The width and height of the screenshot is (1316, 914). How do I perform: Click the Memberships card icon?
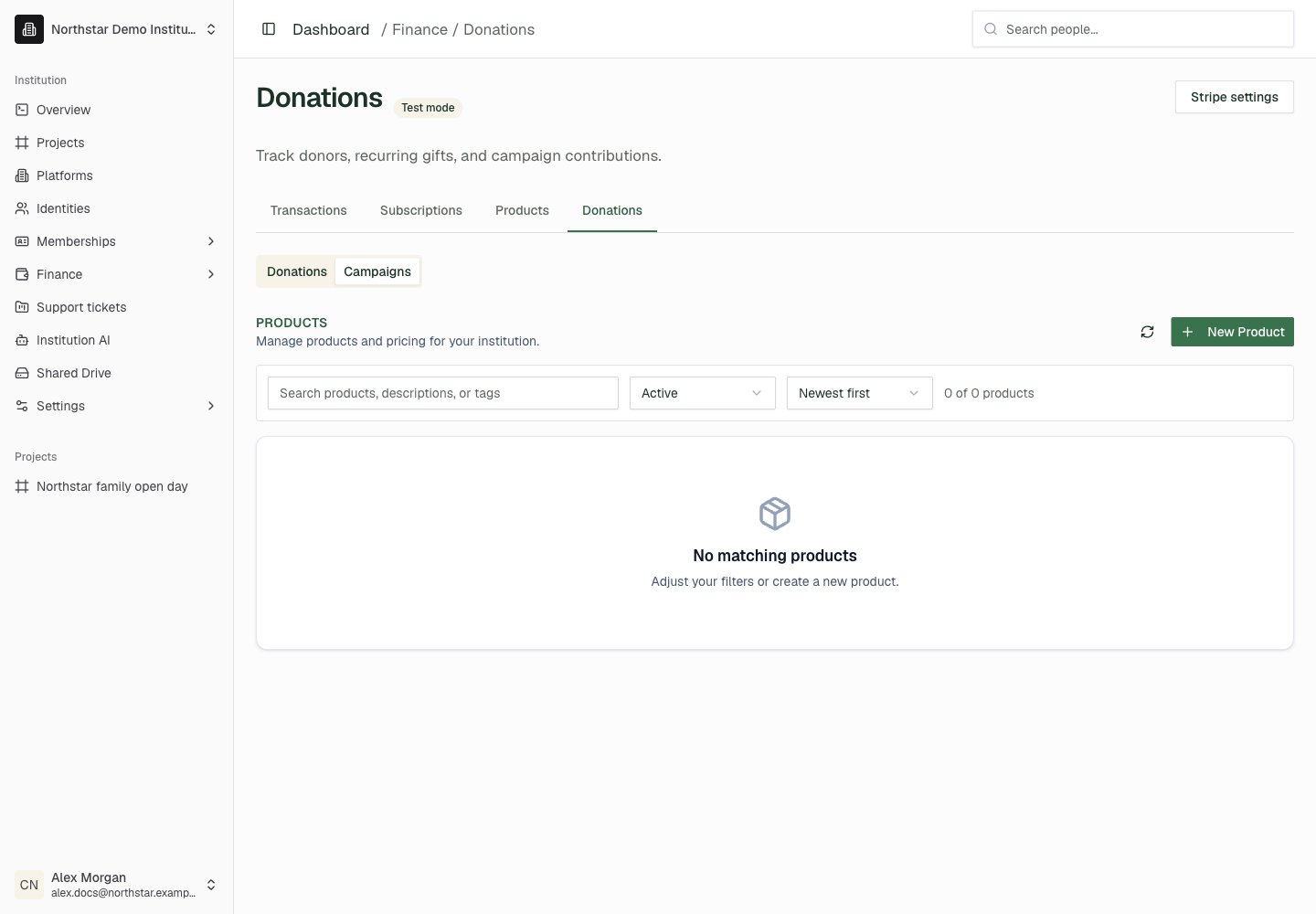22,241
